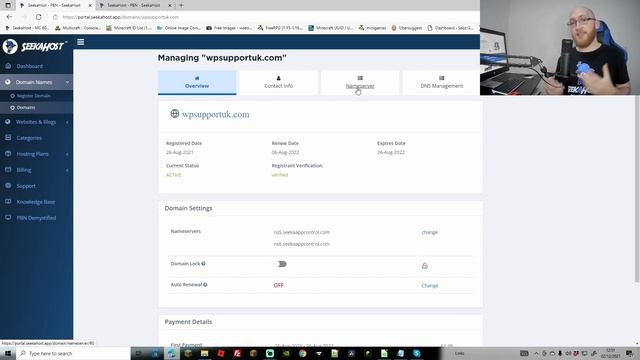
Task: Open the minigames bookmark
Action: pyautogui.click(x=372, y=28)
